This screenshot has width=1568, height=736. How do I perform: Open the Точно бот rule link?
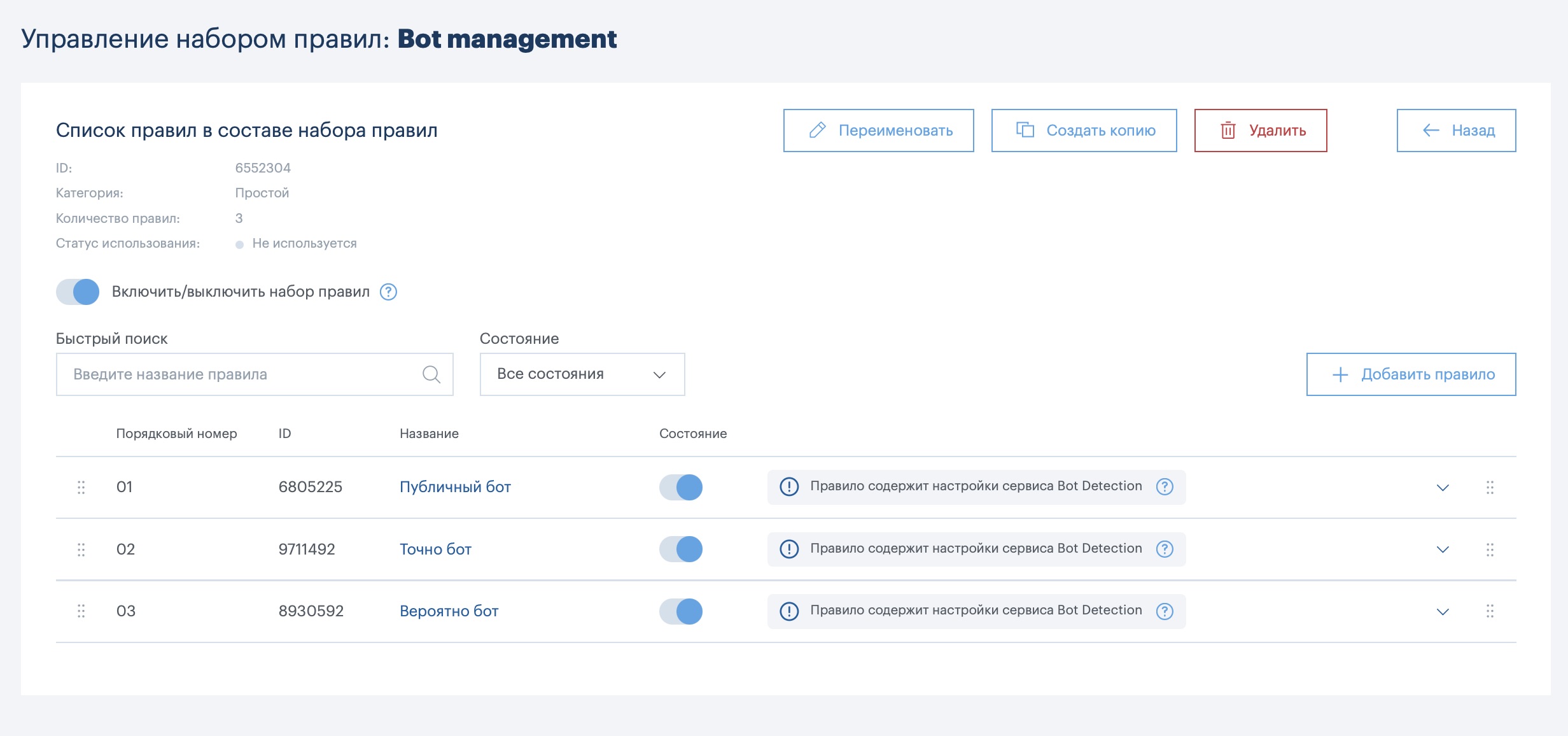tap(435, 549)
